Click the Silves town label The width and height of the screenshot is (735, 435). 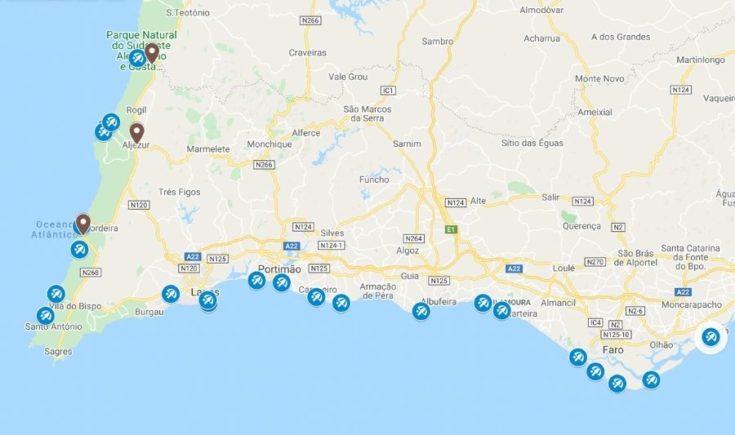click(332, 233)
